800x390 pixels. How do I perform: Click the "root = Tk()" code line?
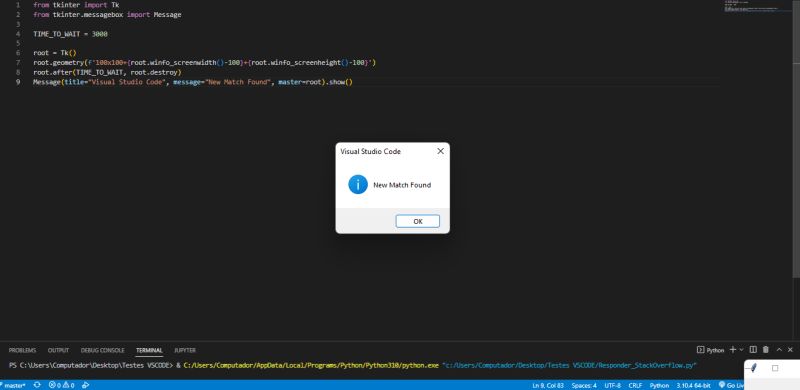point(55,53)
